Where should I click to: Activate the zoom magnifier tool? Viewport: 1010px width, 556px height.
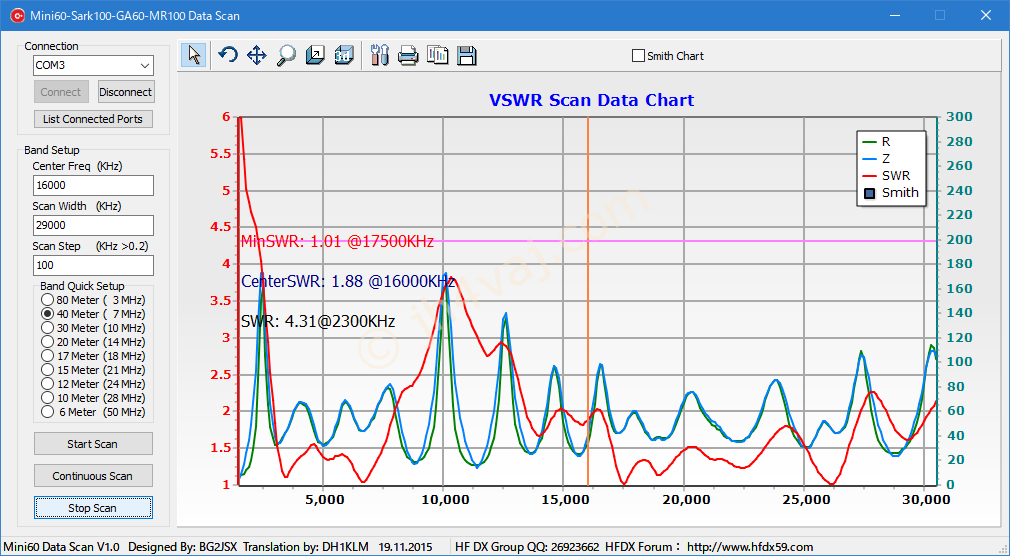pos(286,55)
